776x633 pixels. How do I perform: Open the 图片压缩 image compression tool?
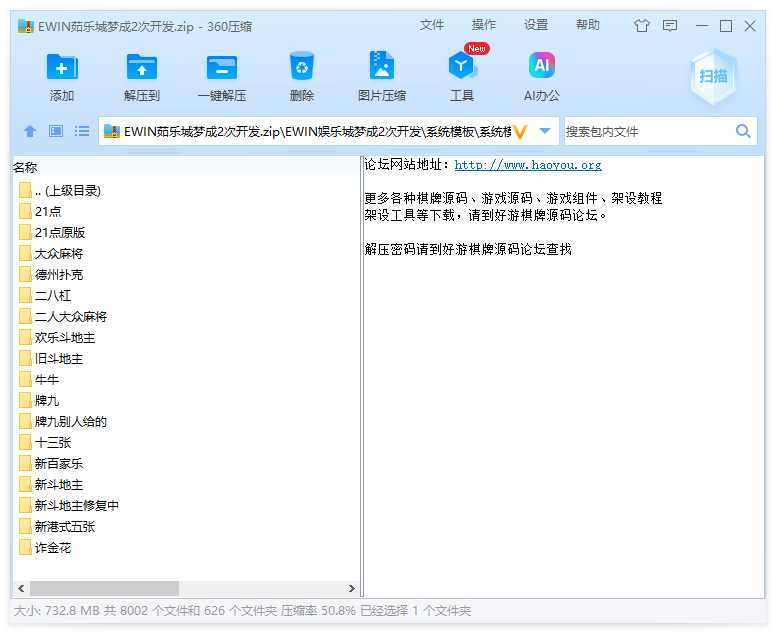[x=382, y=66]
